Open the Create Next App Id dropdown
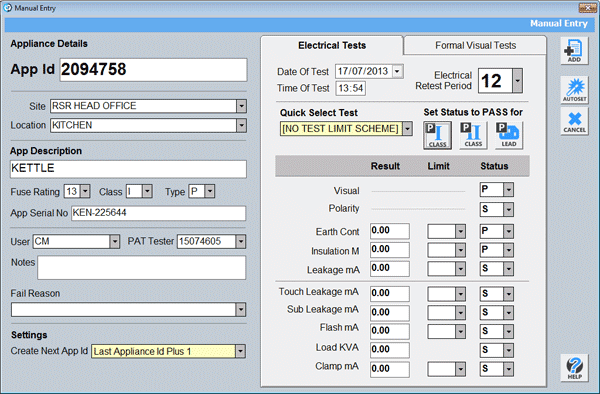Viewport: 600px width, 394px height. click(240, 351)
